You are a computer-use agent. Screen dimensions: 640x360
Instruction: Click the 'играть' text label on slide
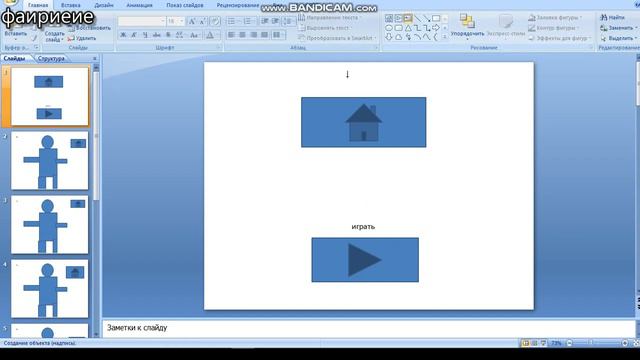[363, 227]
